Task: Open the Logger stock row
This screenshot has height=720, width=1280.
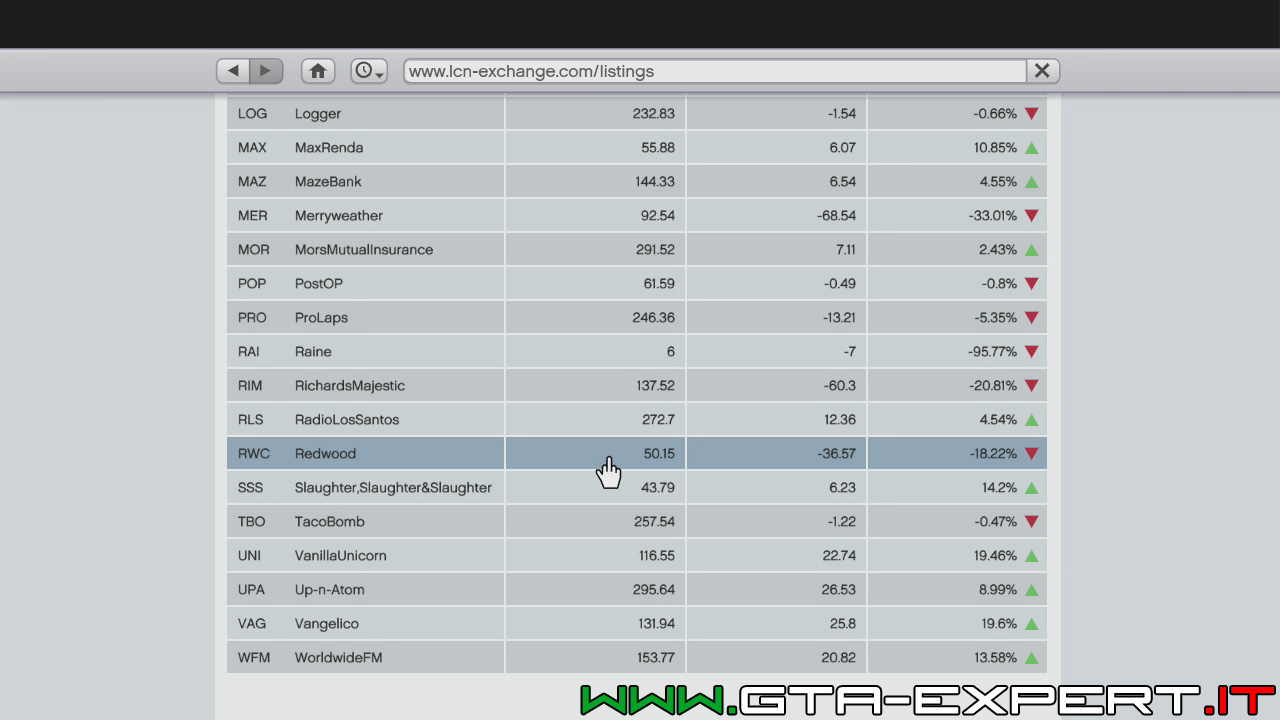Action: 637,114
